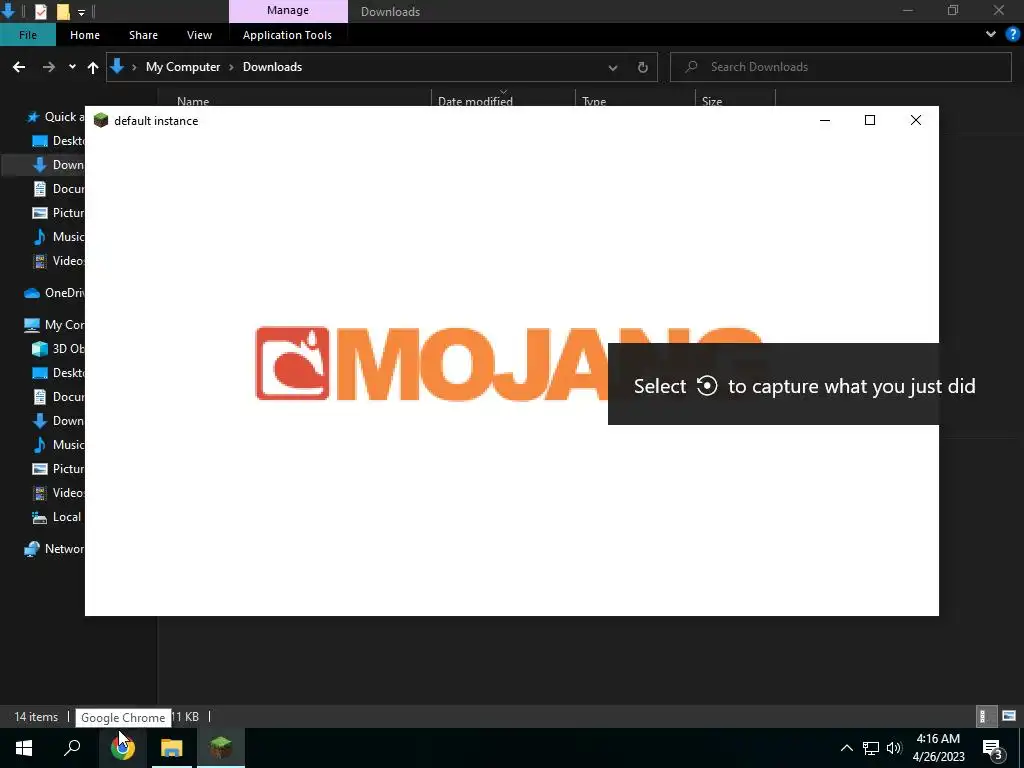Sort by the Date modified column

[475, 101]
